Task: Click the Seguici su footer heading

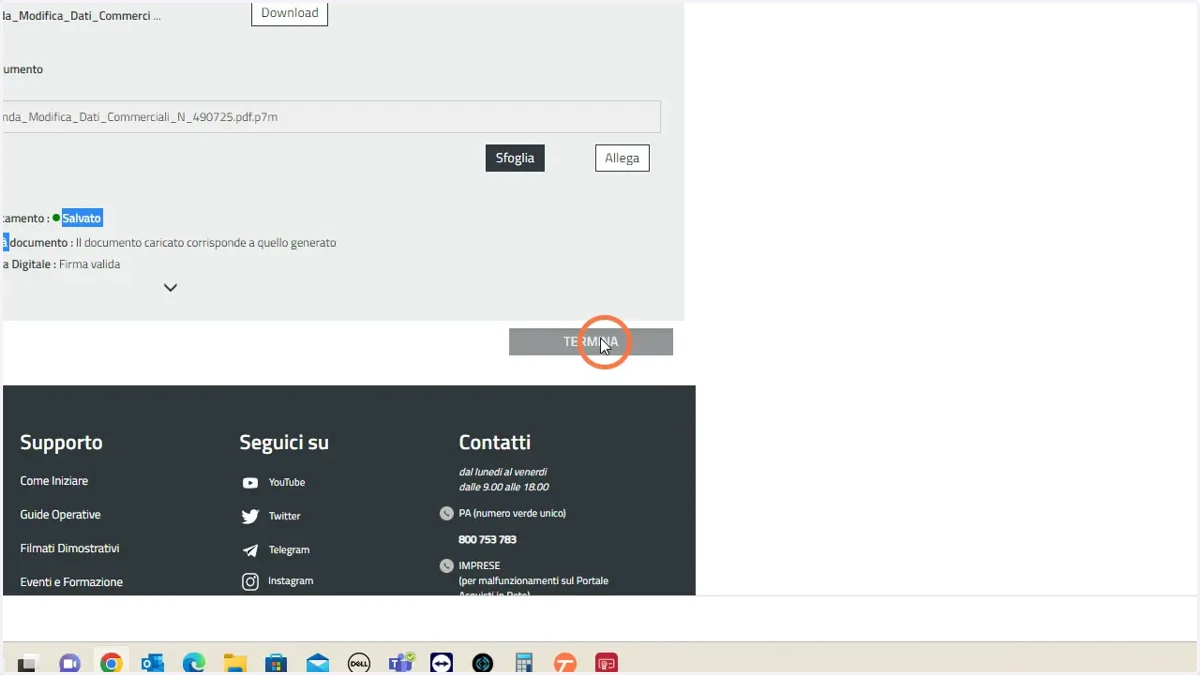Action: click(284, 442)
